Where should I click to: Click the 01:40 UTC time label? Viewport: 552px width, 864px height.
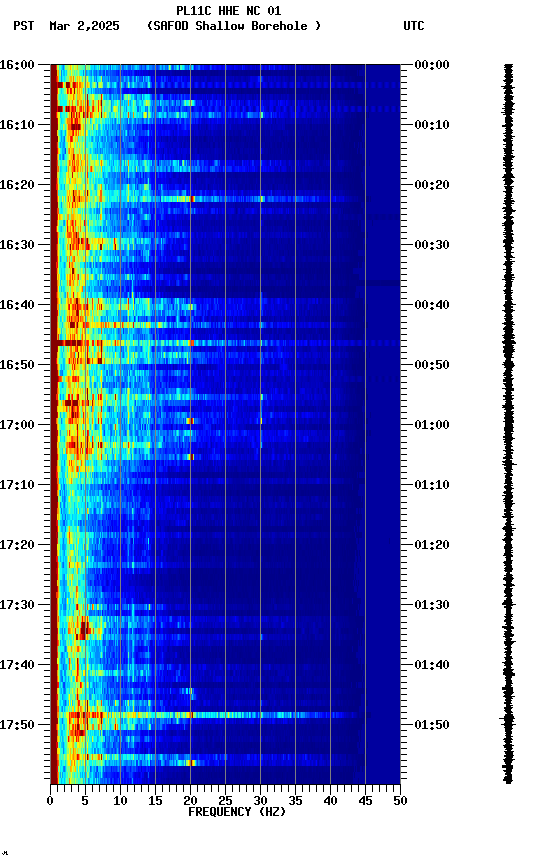click(x=432, y=665)
